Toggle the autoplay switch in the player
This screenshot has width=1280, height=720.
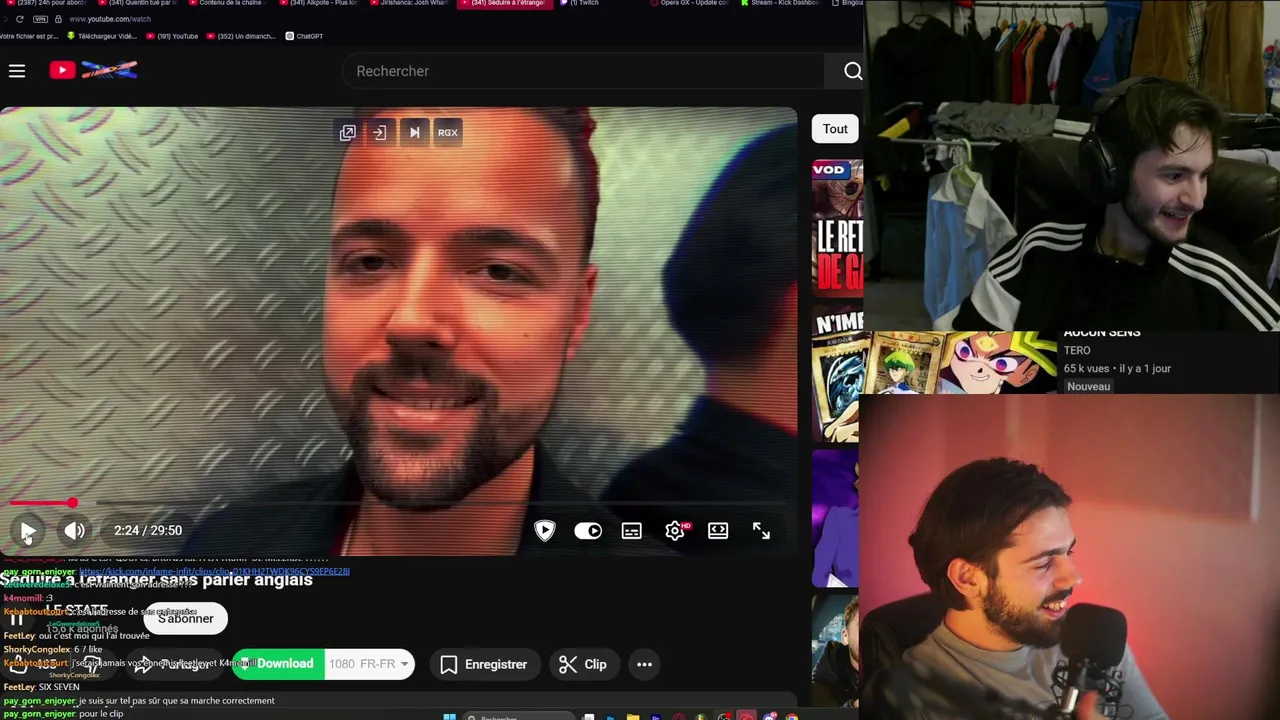tap(588, 531)
